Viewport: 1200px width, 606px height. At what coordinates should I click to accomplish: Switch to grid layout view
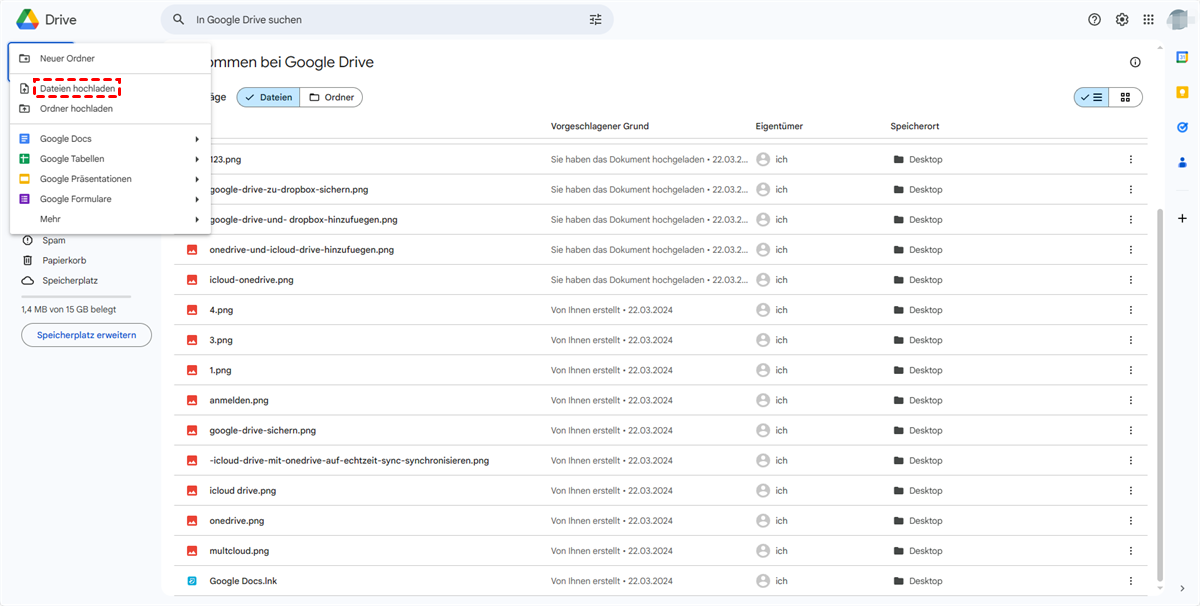coord(1125,97)
